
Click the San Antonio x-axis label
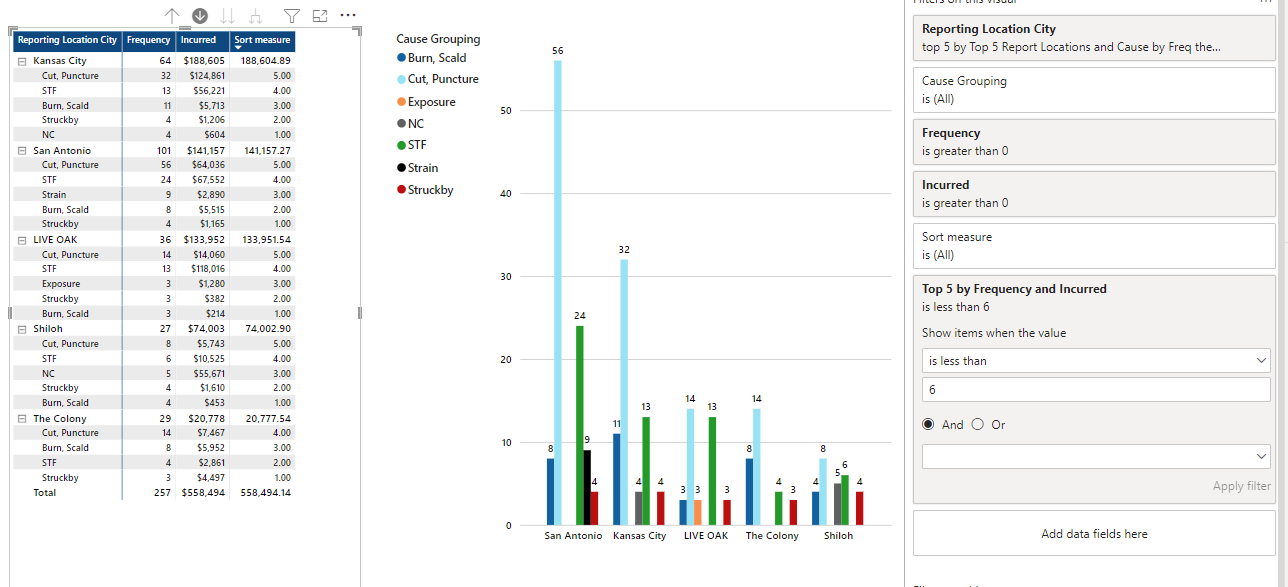point(573,536)
